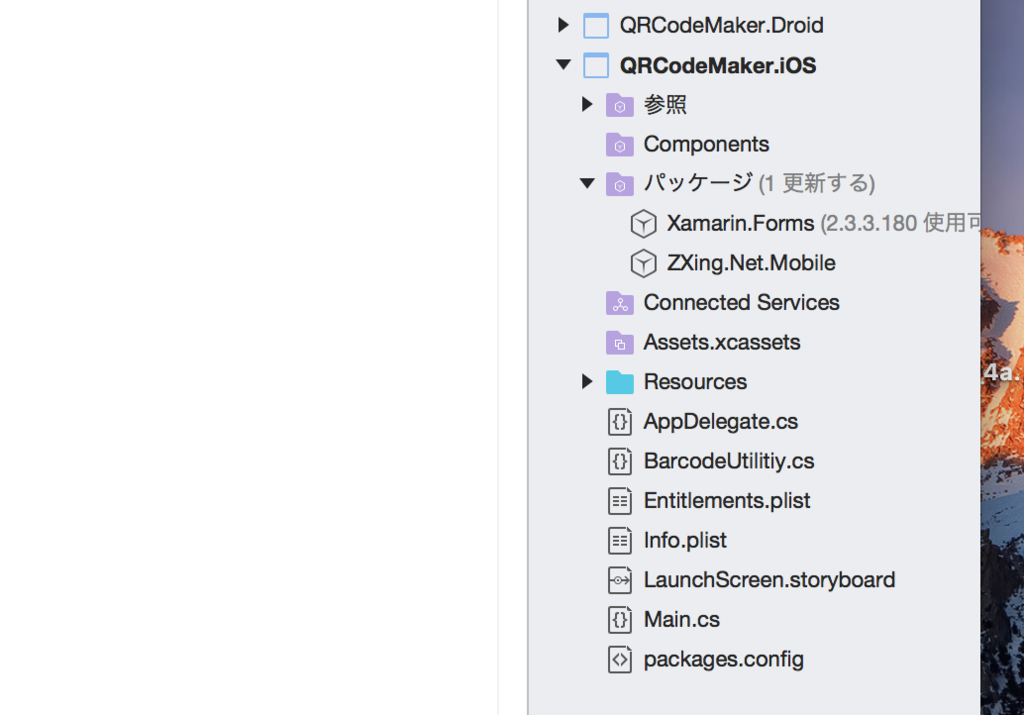Click the Xamarin.Forms package icon
The width and height of the screenshot is (1024, 715).
[643, 223]
